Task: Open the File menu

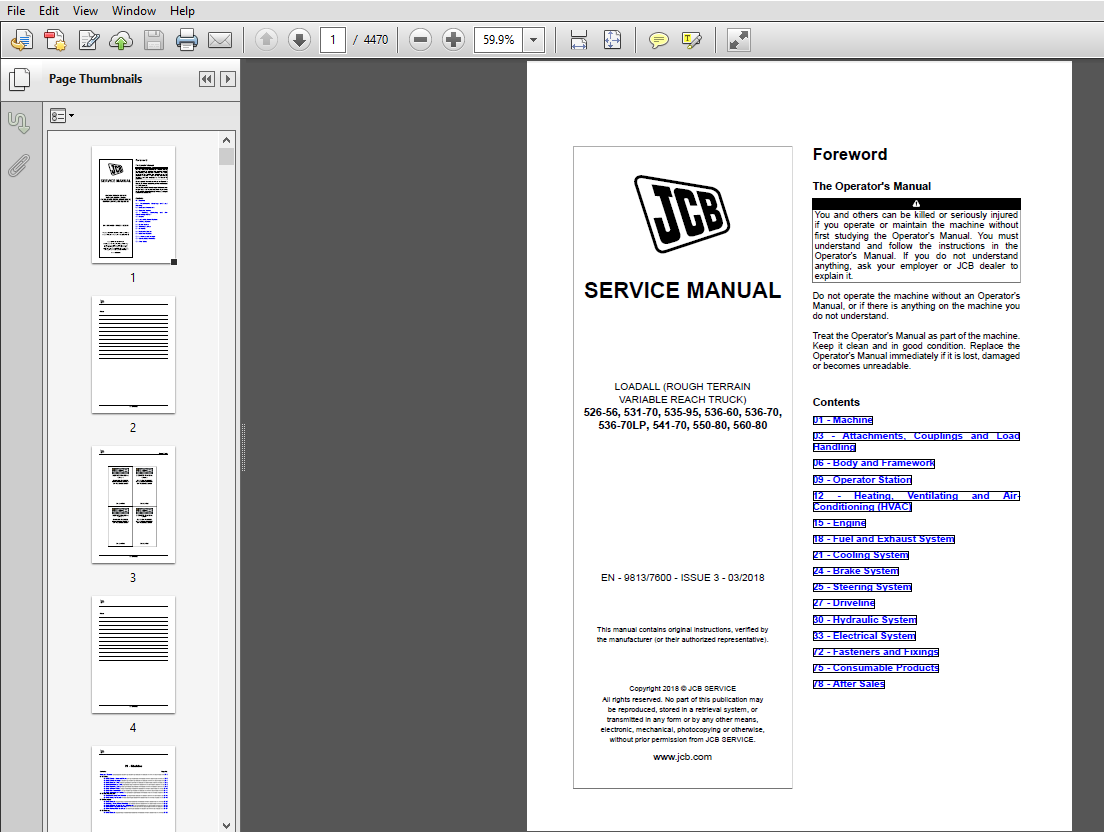Action: pyautogui.click(x=15, y=11)
